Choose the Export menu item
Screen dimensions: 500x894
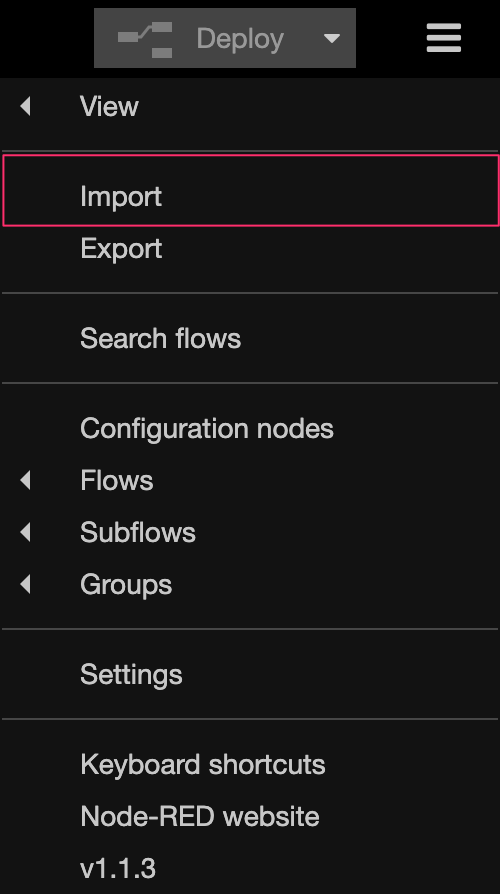(x=250, y=249)
